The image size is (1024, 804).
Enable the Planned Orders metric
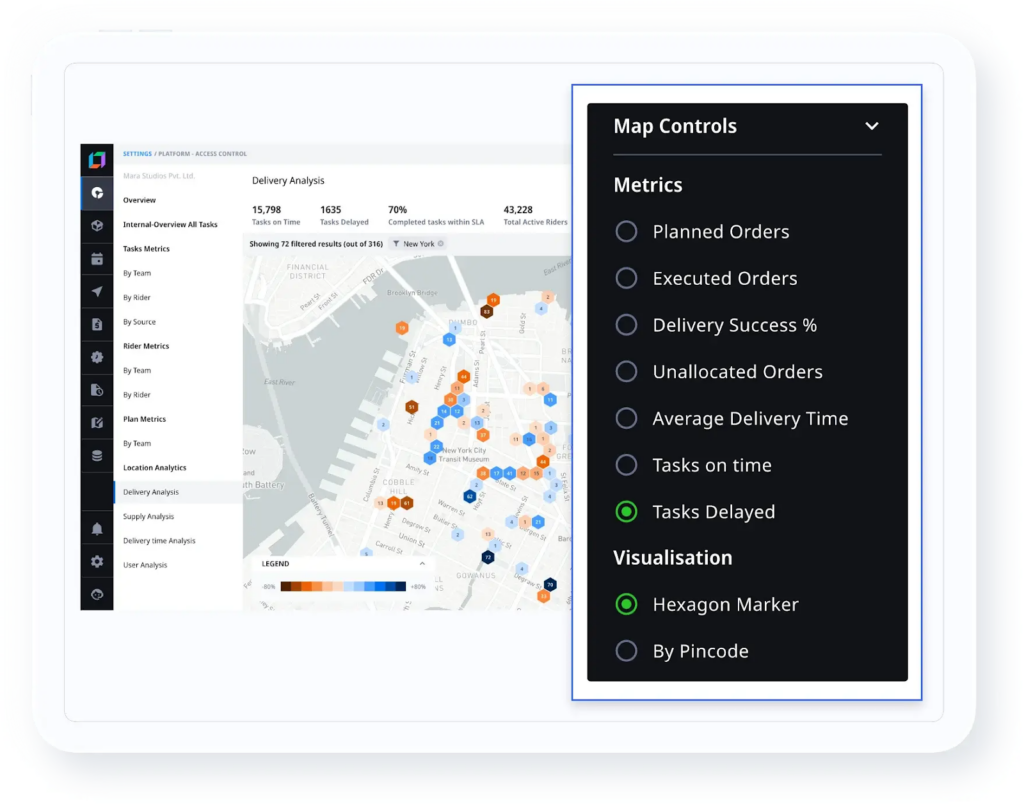pos(626,231)
